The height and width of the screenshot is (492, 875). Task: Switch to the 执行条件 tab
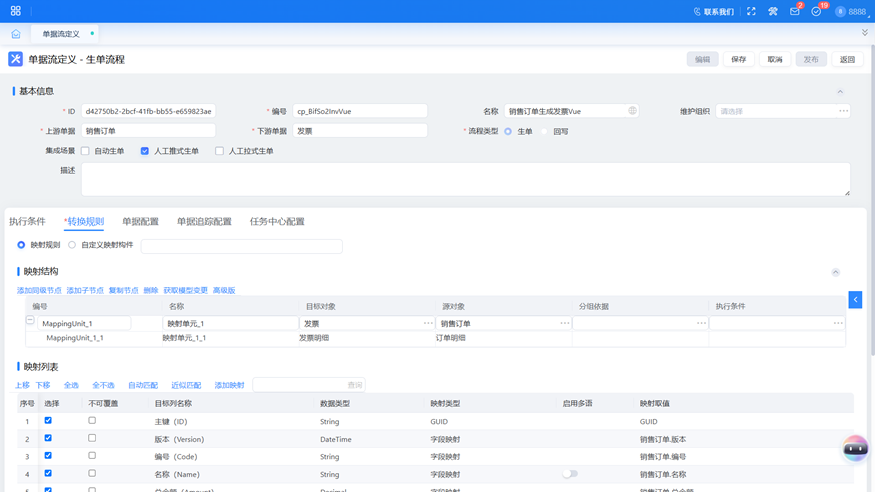click(x=27, y=222)
